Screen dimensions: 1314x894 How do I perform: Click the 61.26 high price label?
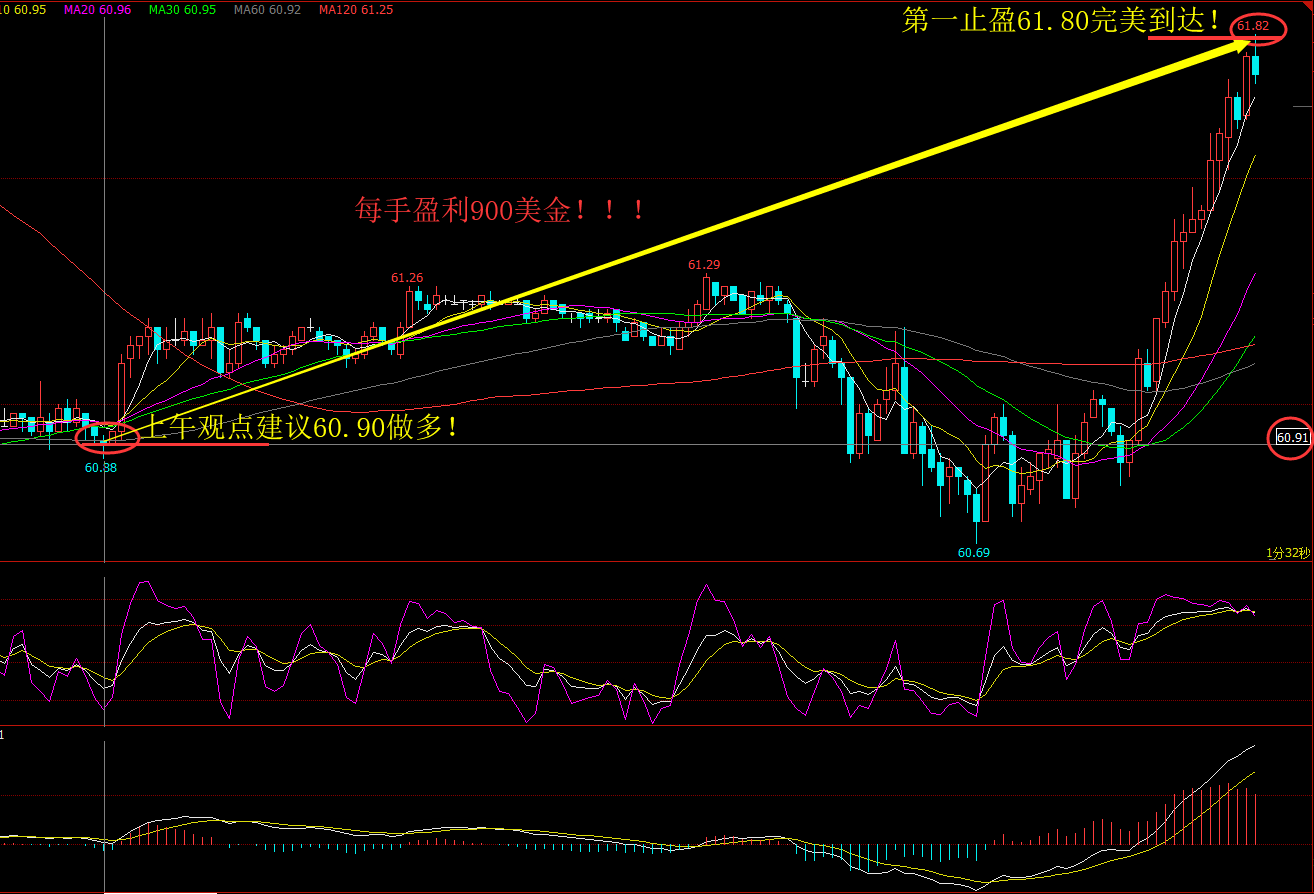tap(407, 278)
